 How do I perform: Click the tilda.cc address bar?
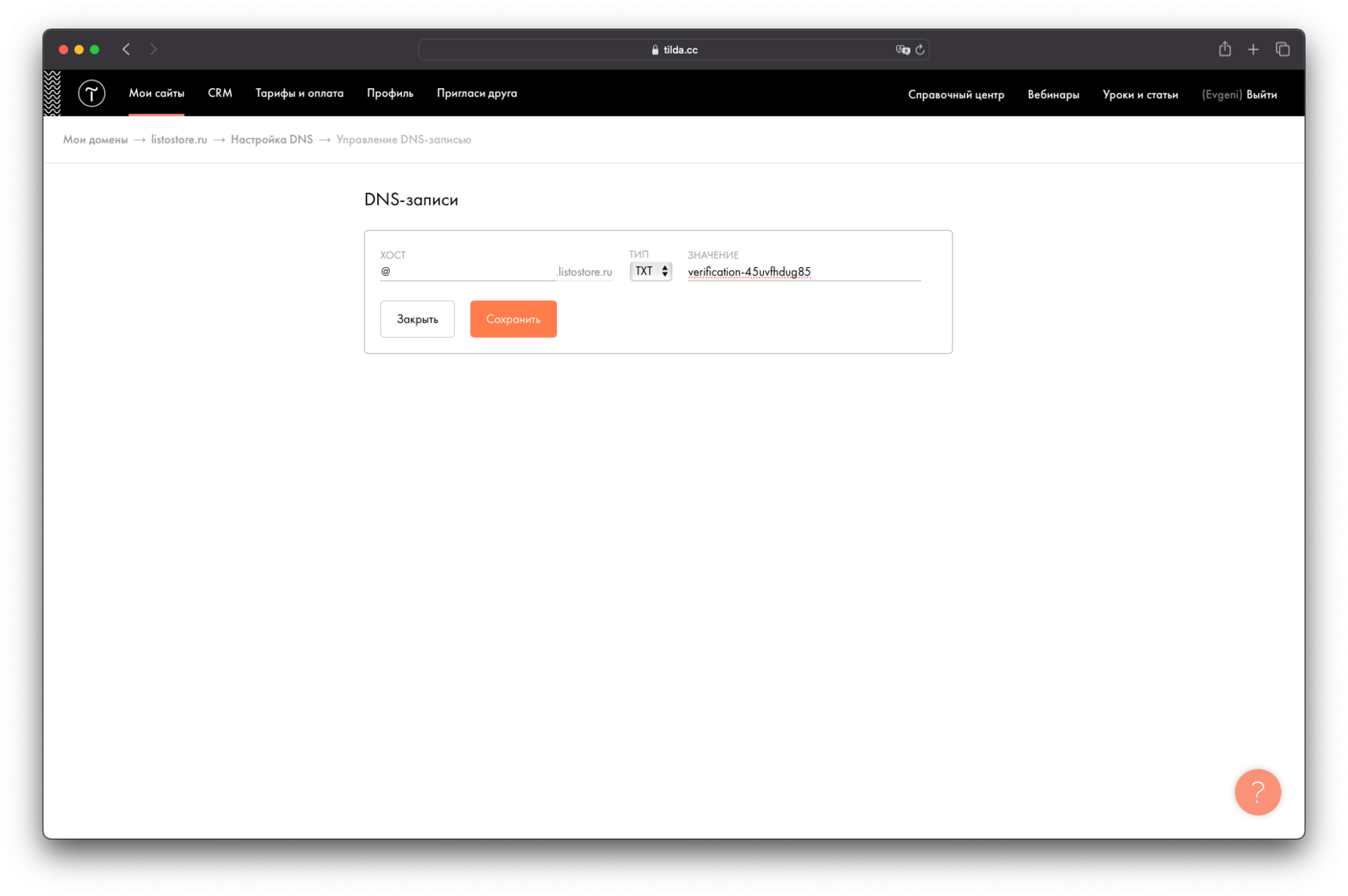pos(674,50)
